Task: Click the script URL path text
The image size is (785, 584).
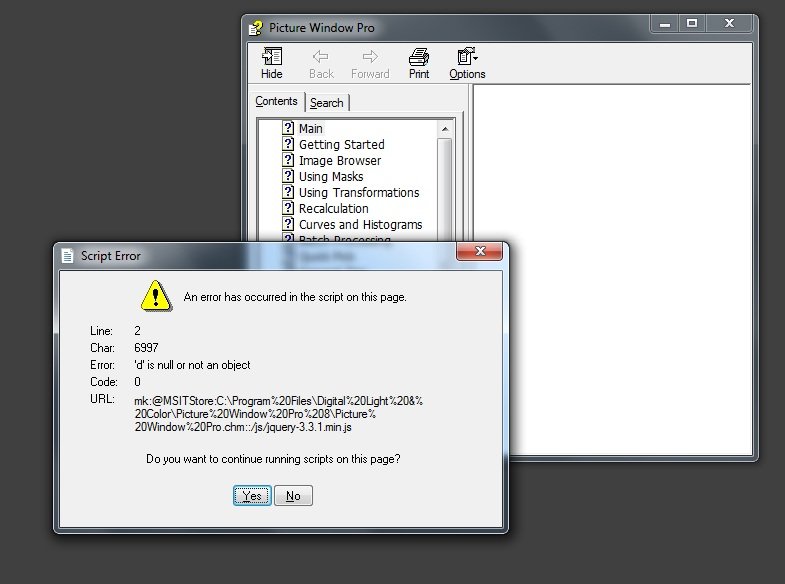Action: pyautogui.click(x=278, y=414)
